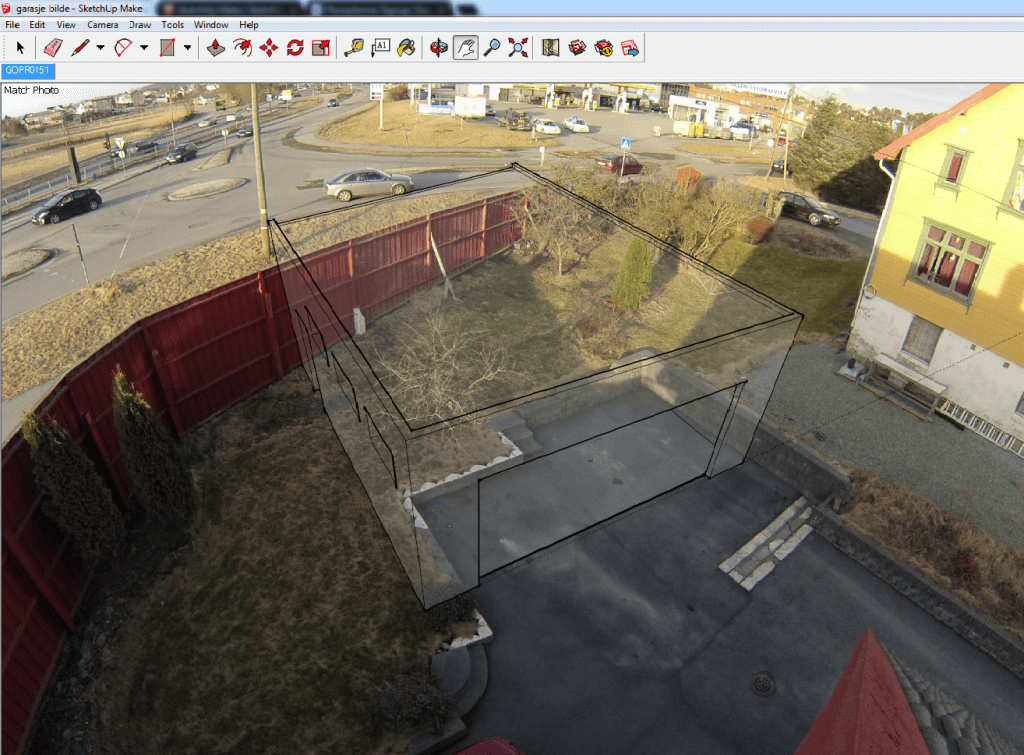The image size is (1024, 755).
Task: Activate the Orbit camera tool
Action: coord(438,47)
